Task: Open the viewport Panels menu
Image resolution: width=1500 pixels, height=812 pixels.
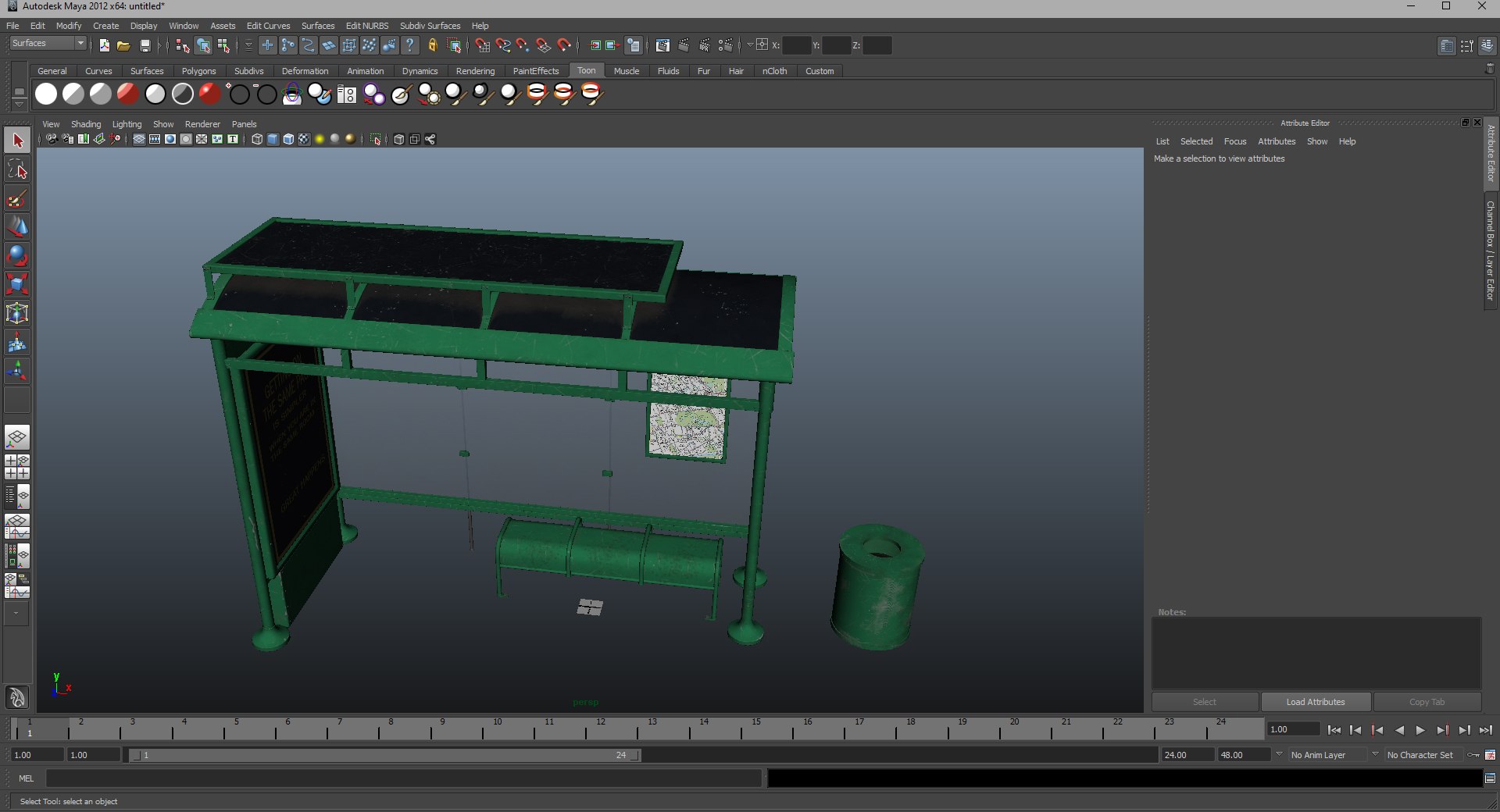Action: pyautogui.click(x=244, y=124)
